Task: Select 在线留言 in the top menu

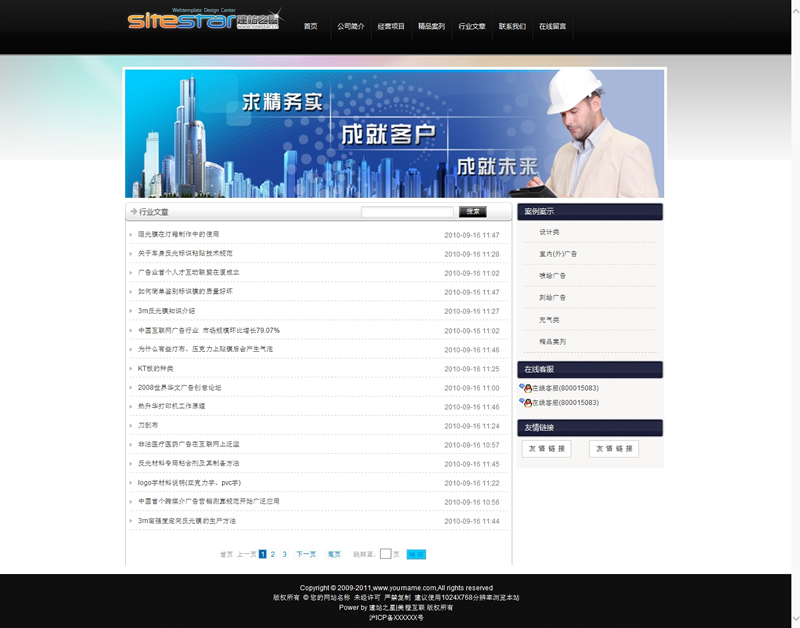Action: tap(552, 27)
